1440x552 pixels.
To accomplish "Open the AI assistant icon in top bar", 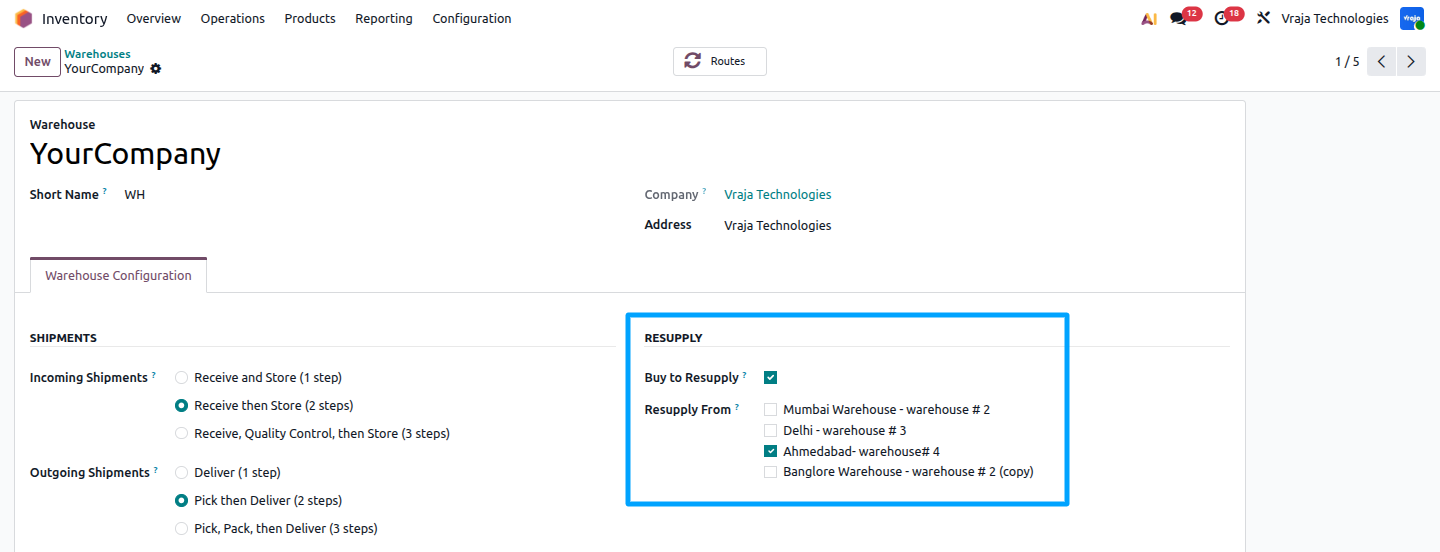I will pyautogui.click(x=1149, y=19).
